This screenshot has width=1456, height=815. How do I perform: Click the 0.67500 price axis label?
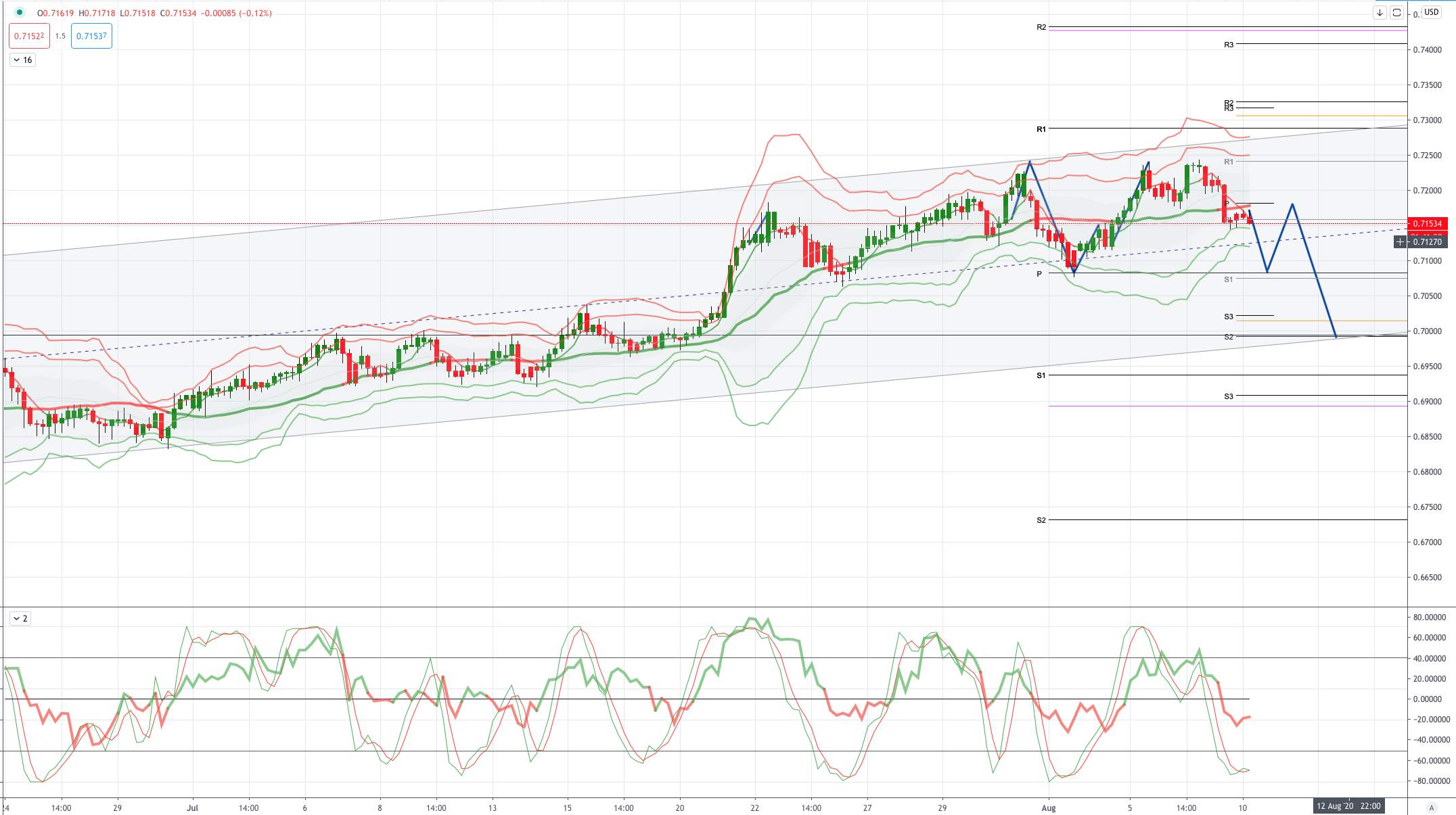pyautogui.click(x=1427, y=507)
